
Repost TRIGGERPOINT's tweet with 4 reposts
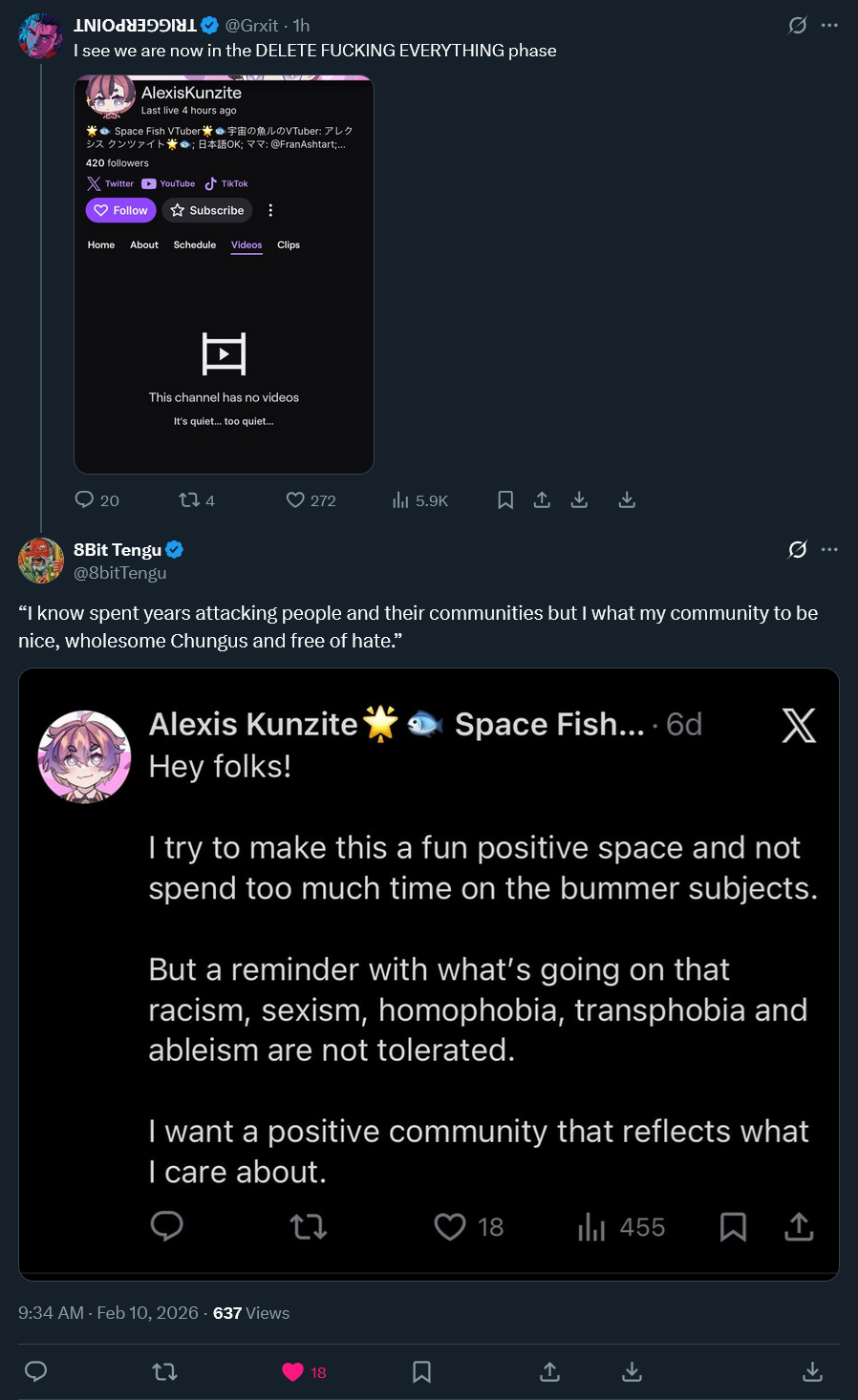(189, 499)
